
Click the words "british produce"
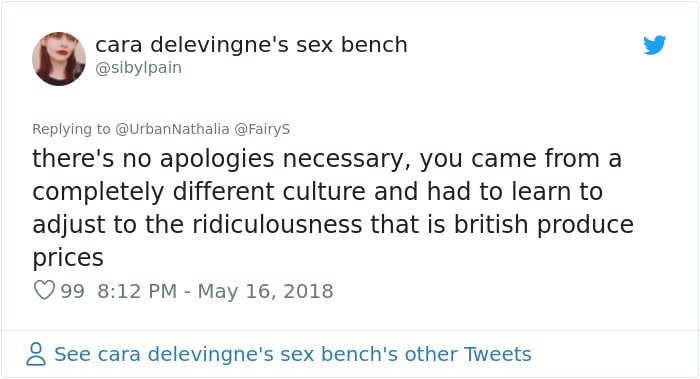click(544, 225)
